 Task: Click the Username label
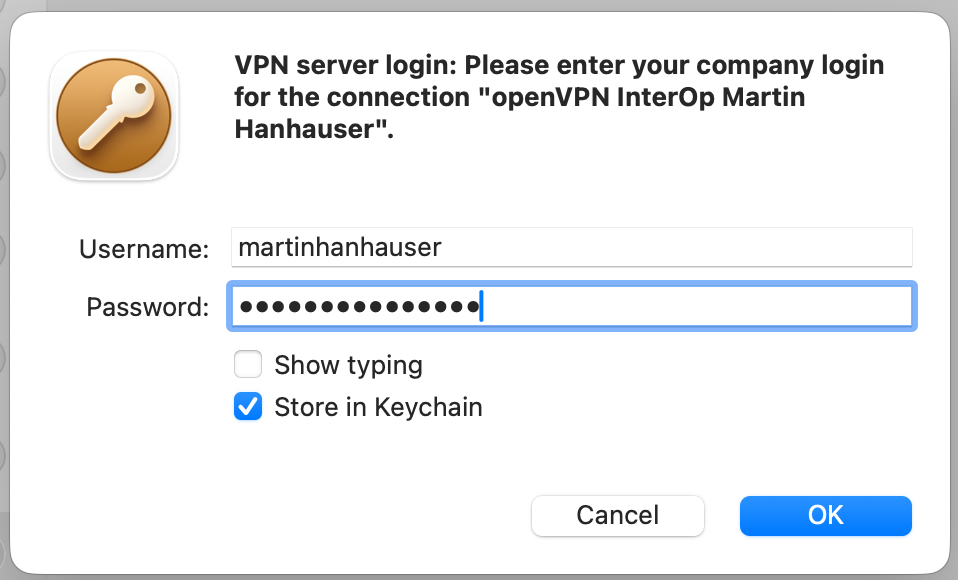coord(144,248)
